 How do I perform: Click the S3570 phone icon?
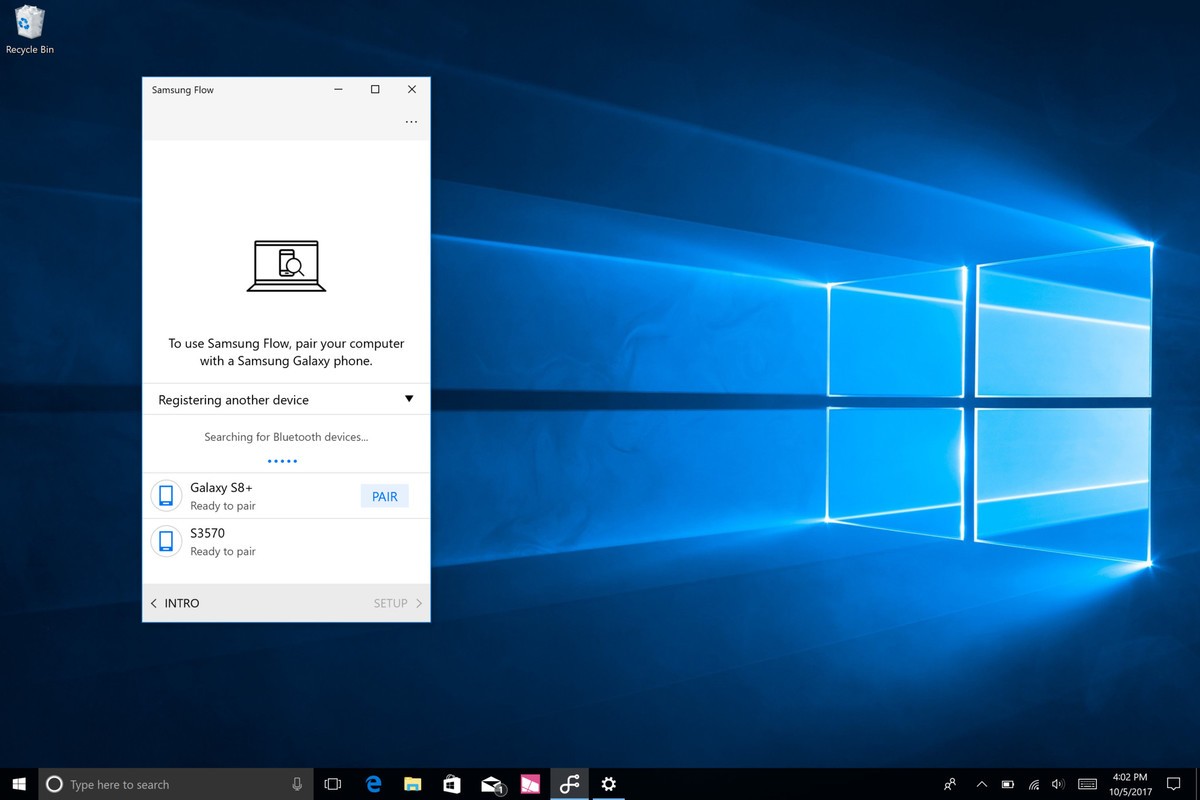coord(165,542)
